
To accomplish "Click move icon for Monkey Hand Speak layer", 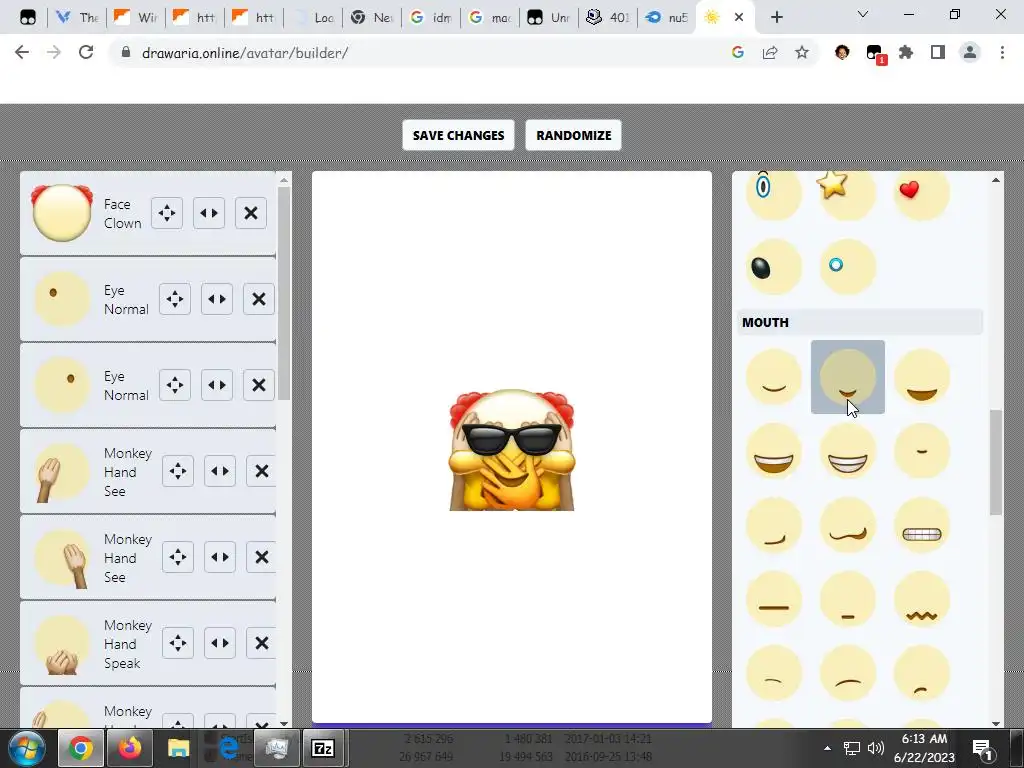I will (178, 643).
